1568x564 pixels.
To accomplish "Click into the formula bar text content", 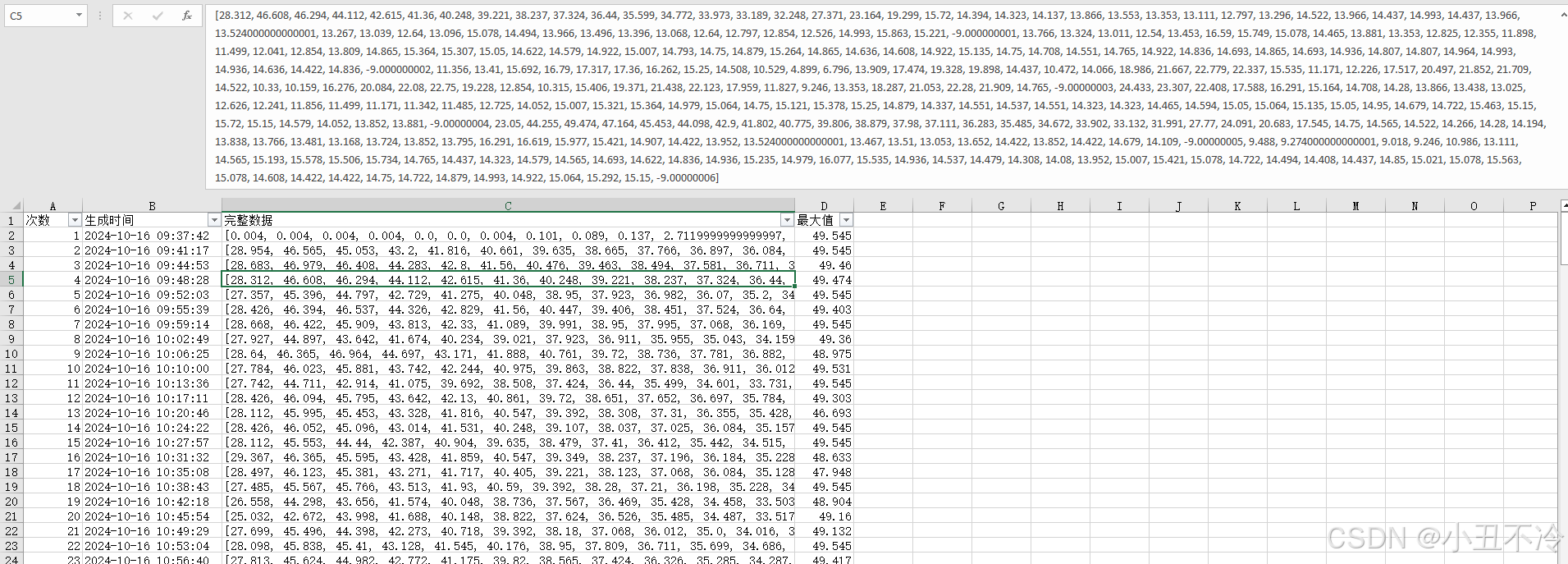I will pyautogui.click(x=880, y=96).
